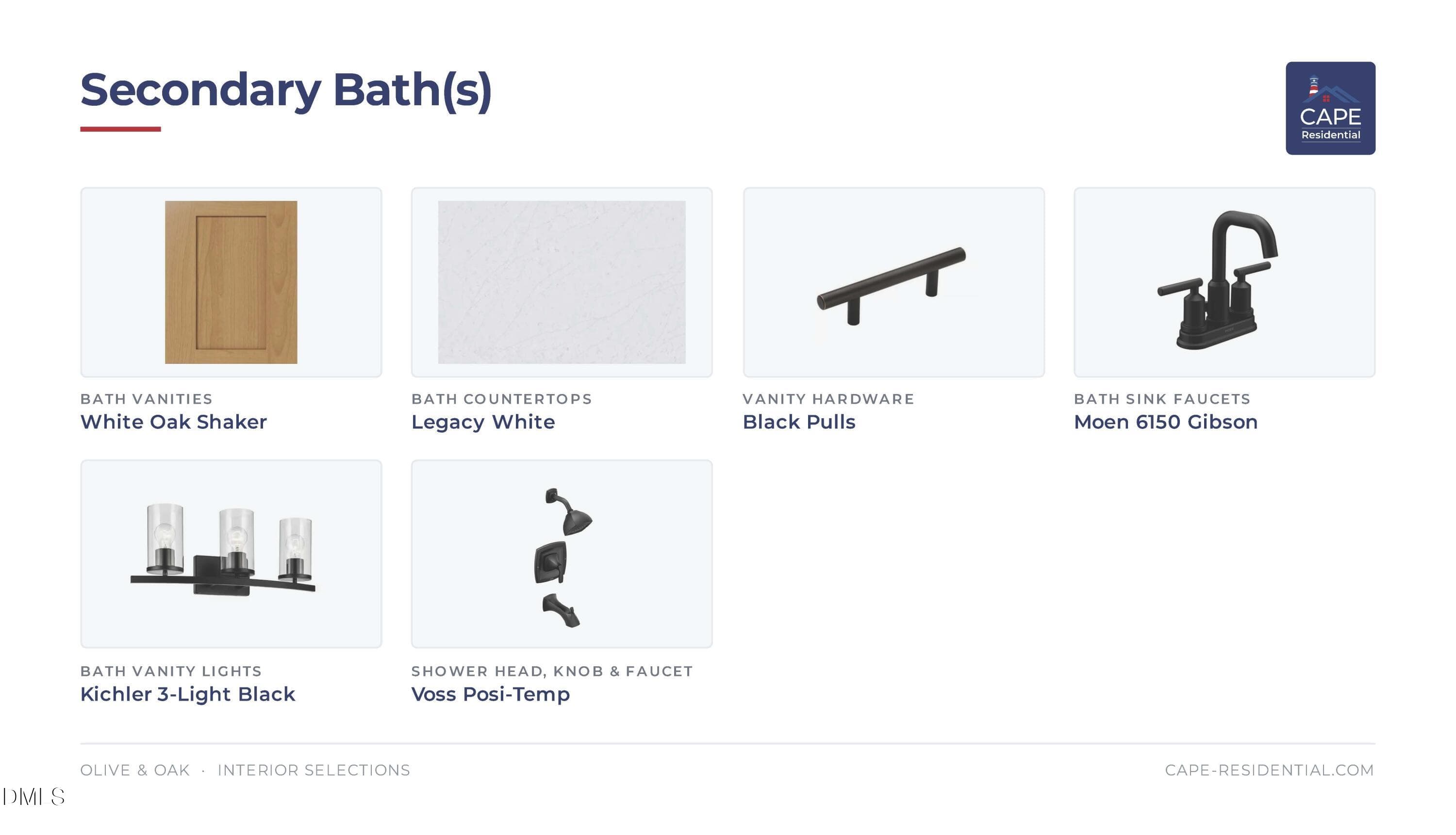Screen dimensions: 1456x835
Task: Click the Kichler 3-light fixture image
Action: point(223,549)
